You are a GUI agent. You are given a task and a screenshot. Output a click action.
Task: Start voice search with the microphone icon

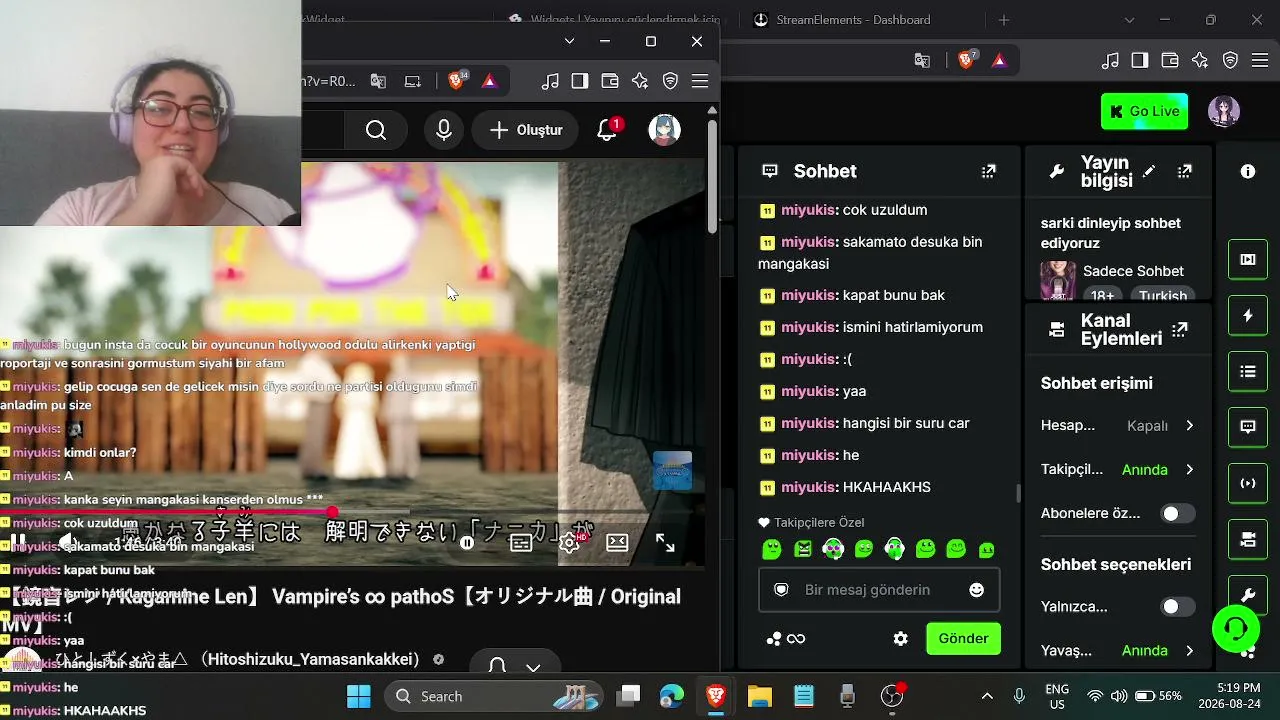point(444,130)
